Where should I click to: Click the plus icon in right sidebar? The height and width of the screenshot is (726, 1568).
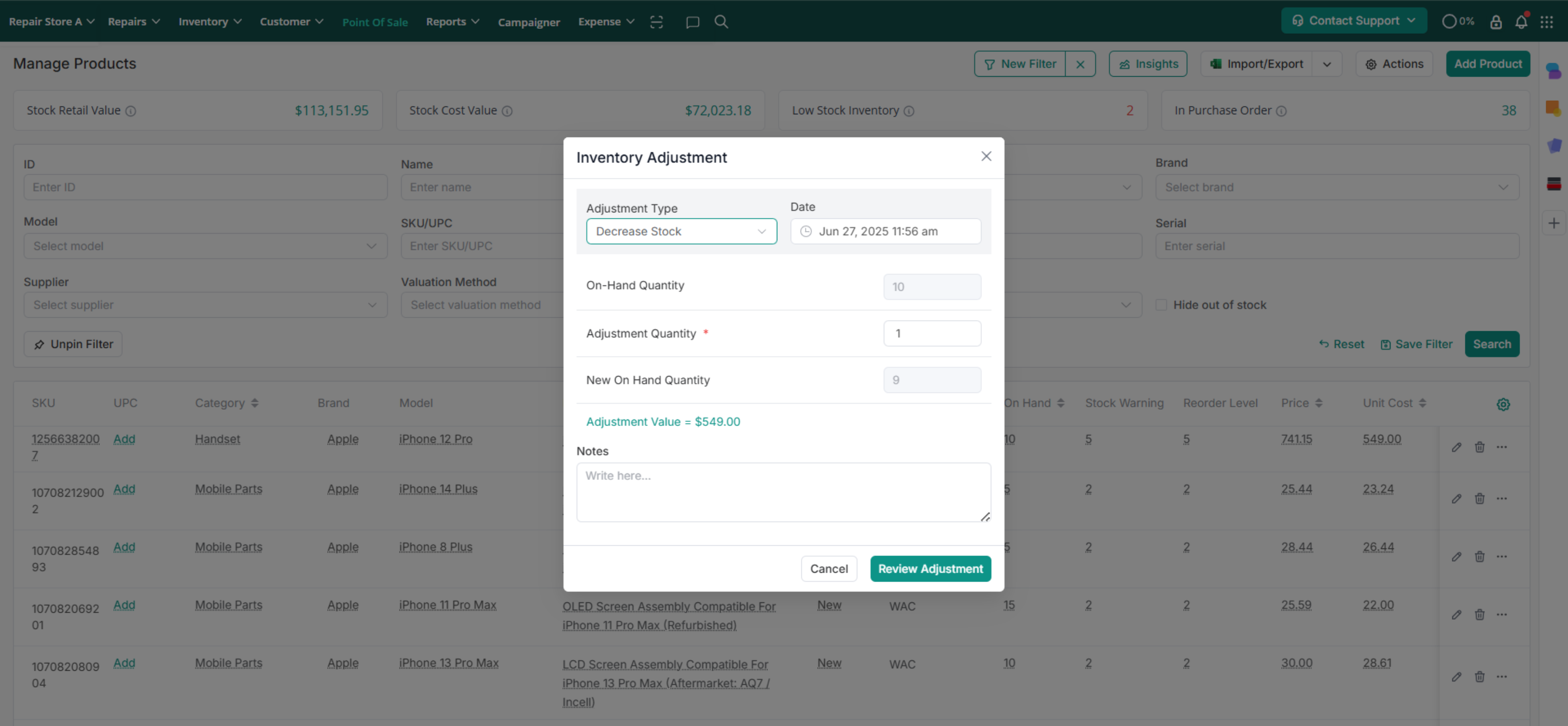(1554, 223)
